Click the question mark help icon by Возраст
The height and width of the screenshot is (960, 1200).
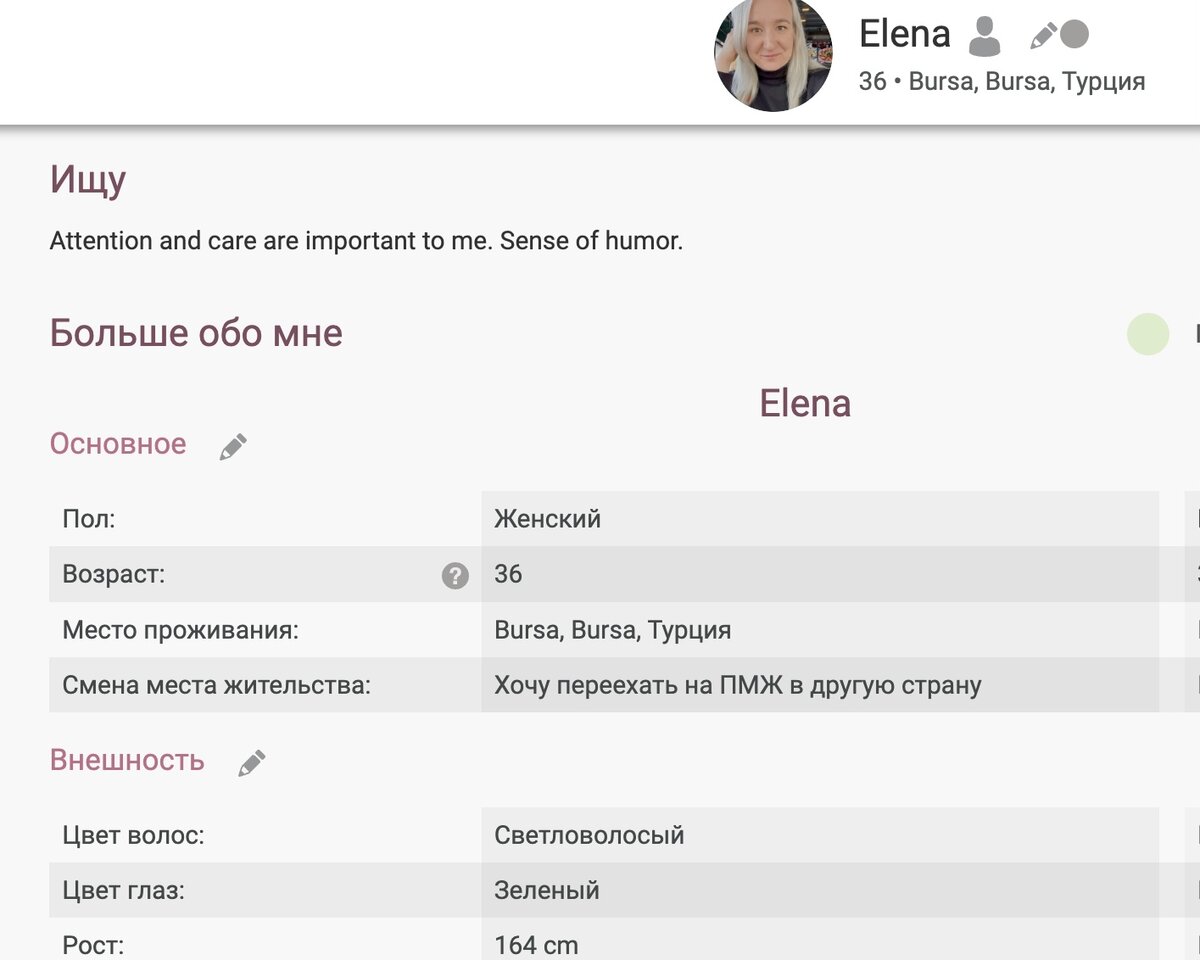(455, 575)
